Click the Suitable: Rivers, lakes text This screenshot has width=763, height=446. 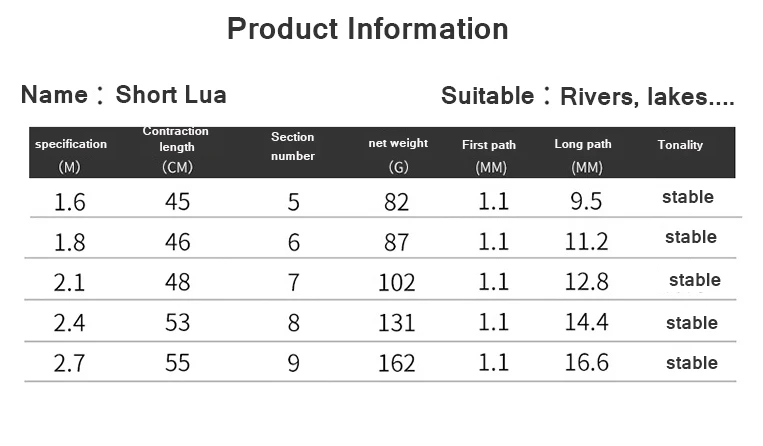587,96
